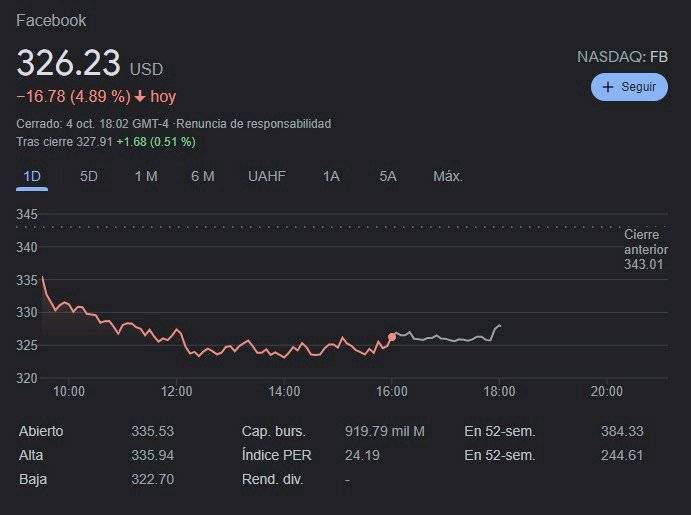Click the 16:00 time axis label
The image size is (691, 515).
coord(392,391)
